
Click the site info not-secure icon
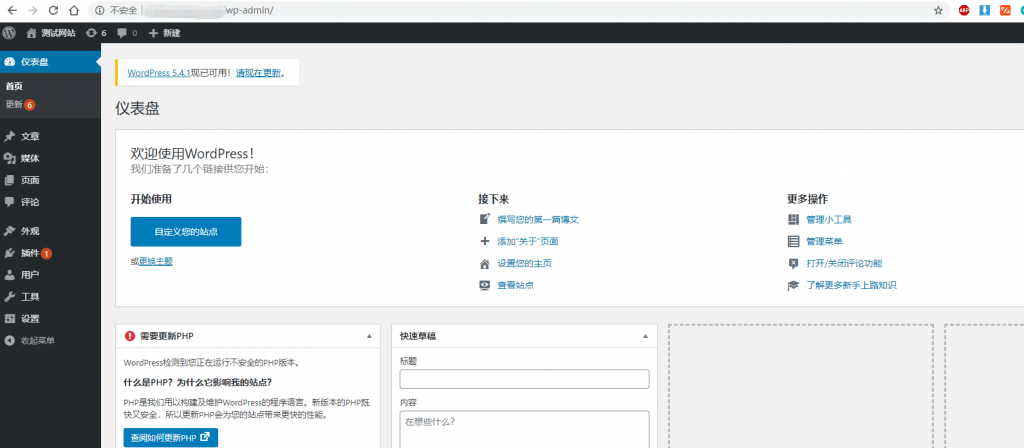coord(99,10)
